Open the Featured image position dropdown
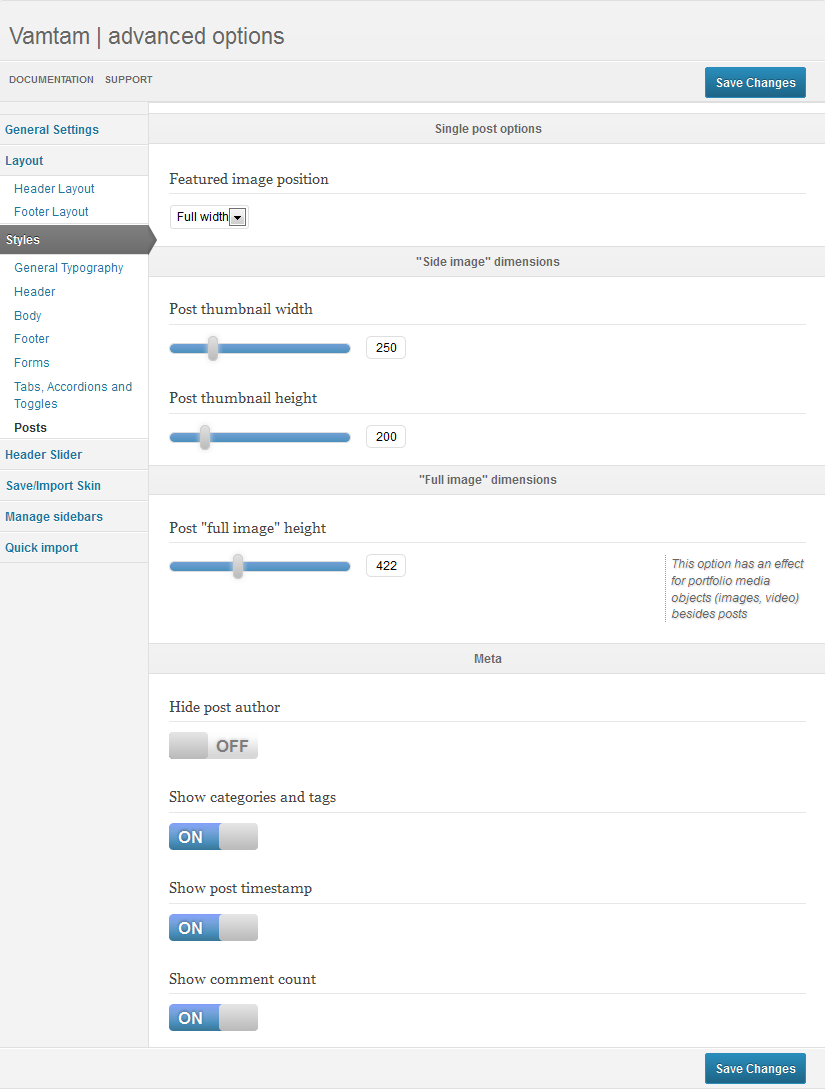 [208, 217]
